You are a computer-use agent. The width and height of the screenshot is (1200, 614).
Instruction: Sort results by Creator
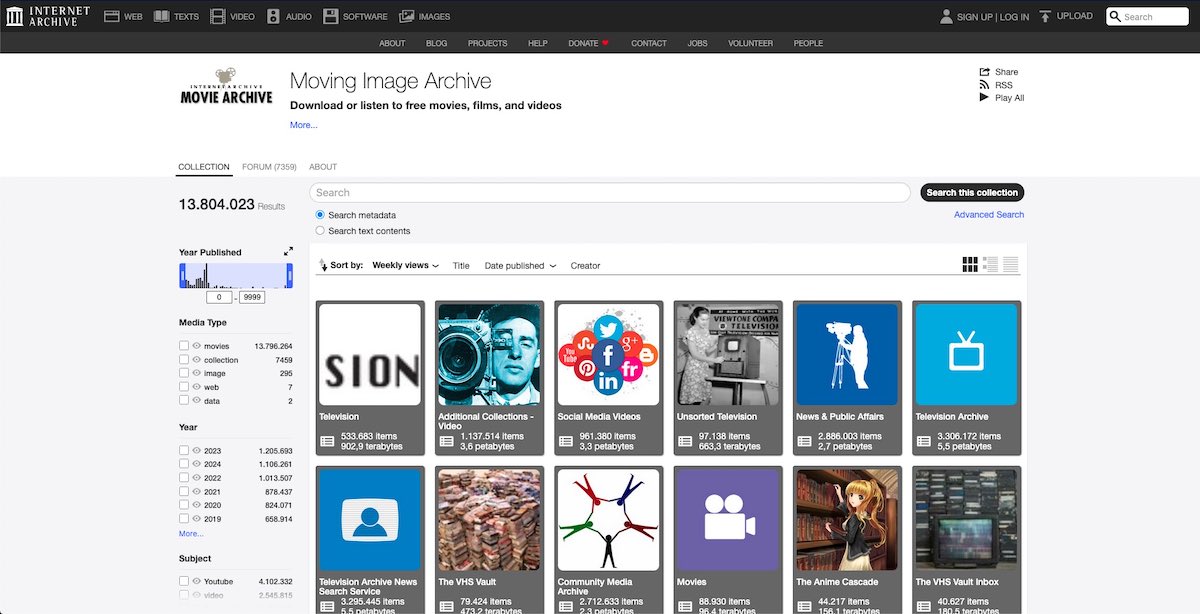pos(586,266)
